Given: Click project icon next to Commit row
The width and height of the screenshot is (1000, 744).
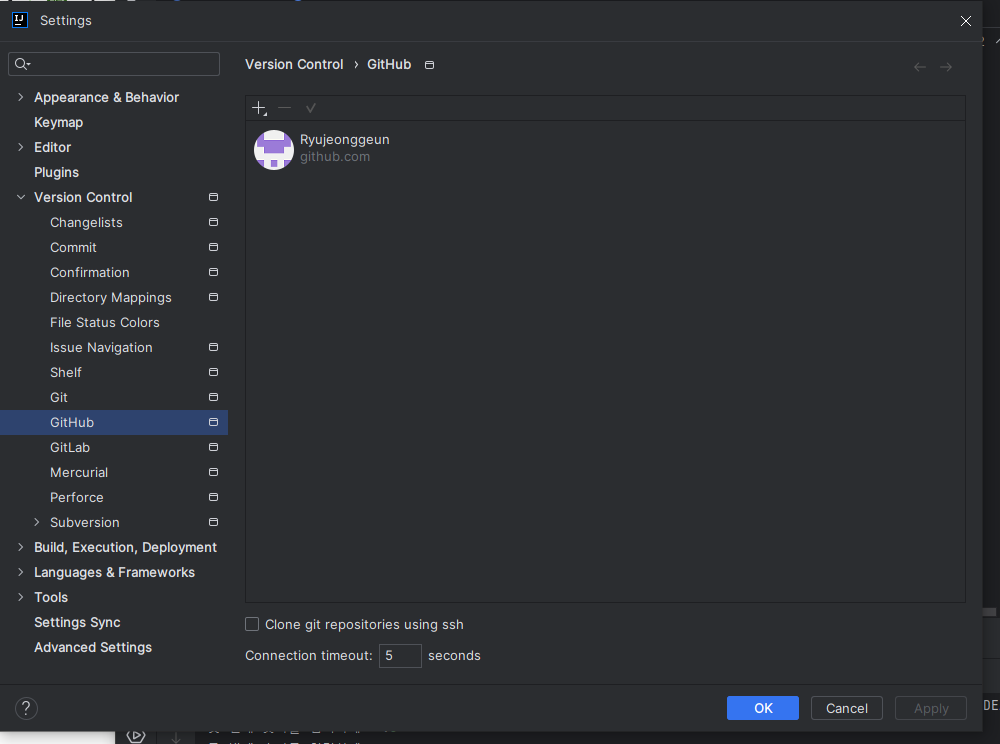Looking at the screenshot, I should [214, 247].
